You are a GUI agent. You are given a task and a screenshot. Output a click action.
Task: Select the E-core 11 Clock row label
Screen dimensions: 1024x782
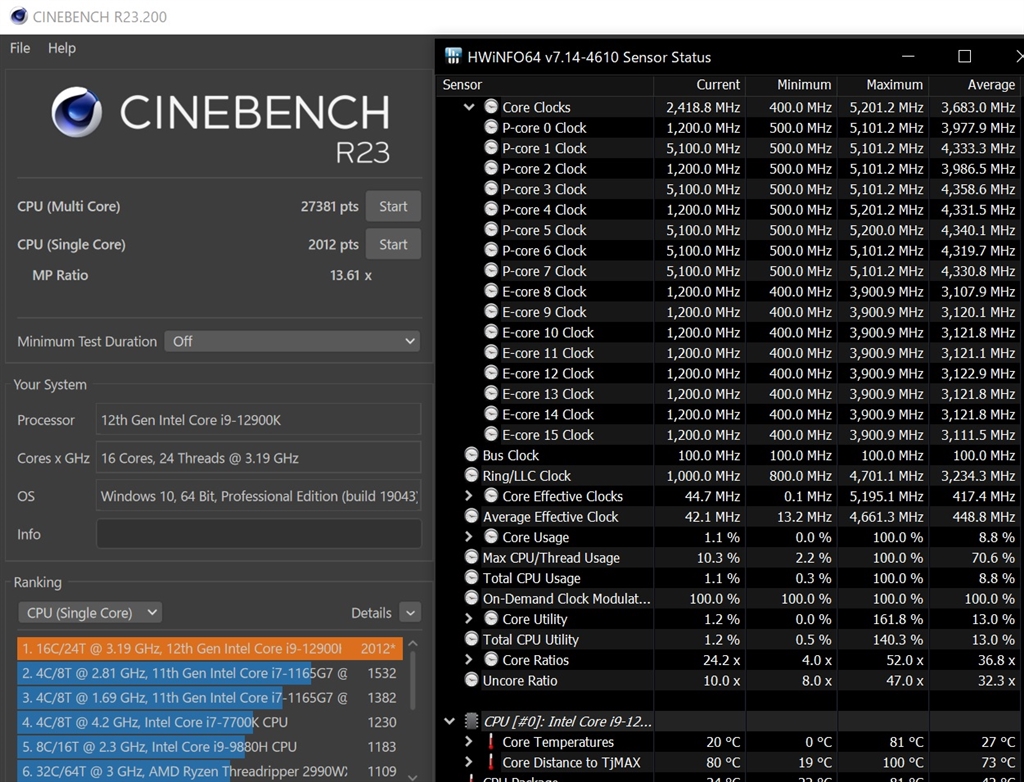(x=548, y=353)
